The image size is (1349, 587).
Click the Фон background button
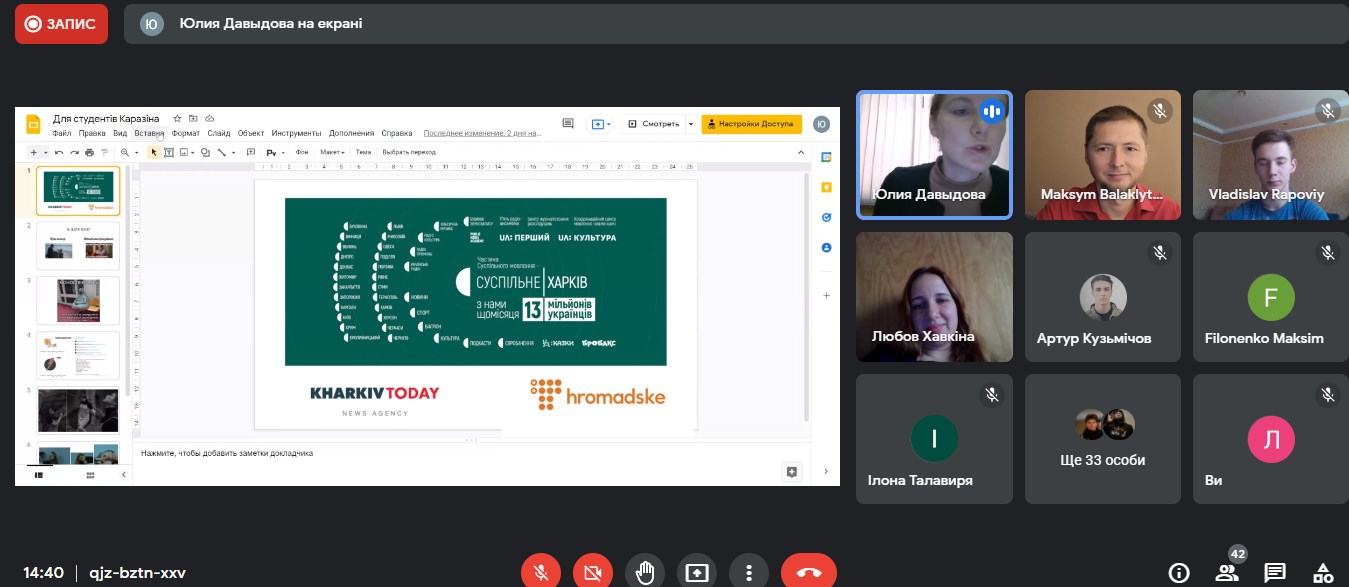302,152
